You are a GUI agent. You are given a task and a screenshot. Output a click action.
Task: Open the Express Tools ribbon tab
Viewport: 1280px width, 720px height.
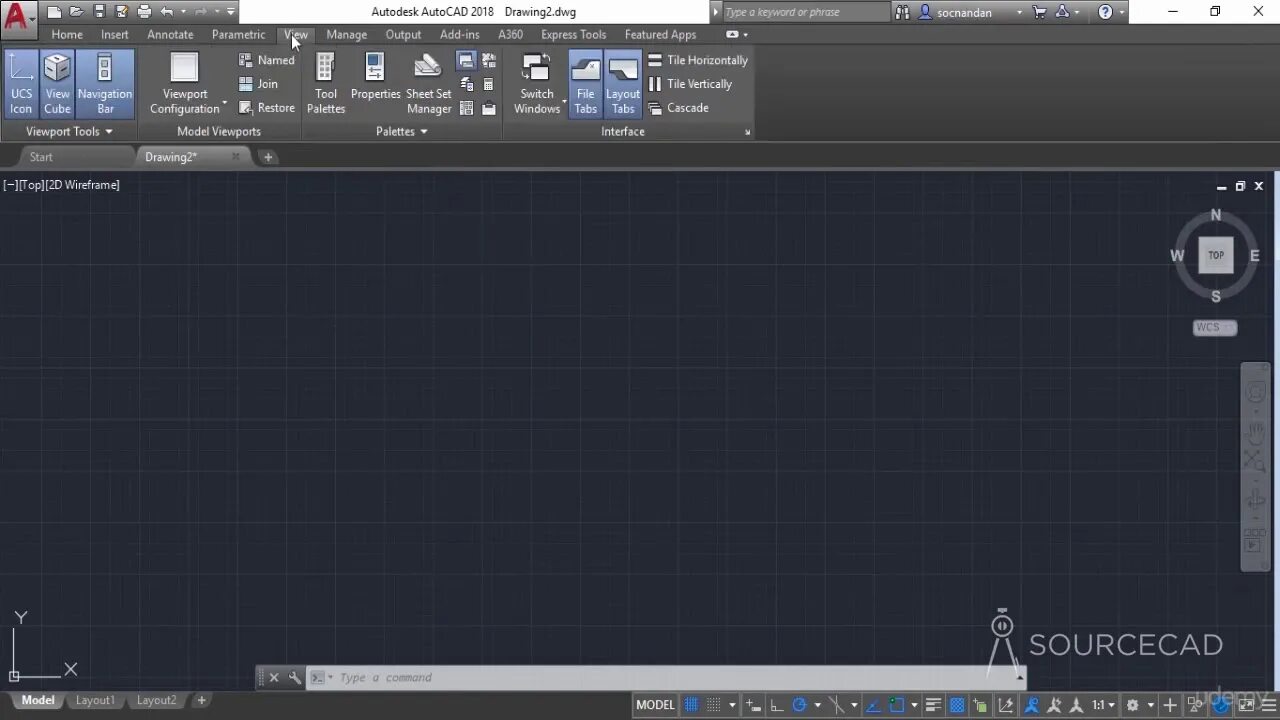click(573, 34)
